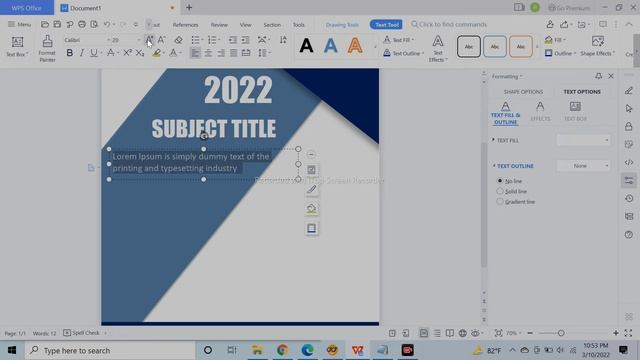
Task: Select the blue A WordArt preset
Action: (x=331, y=46)
